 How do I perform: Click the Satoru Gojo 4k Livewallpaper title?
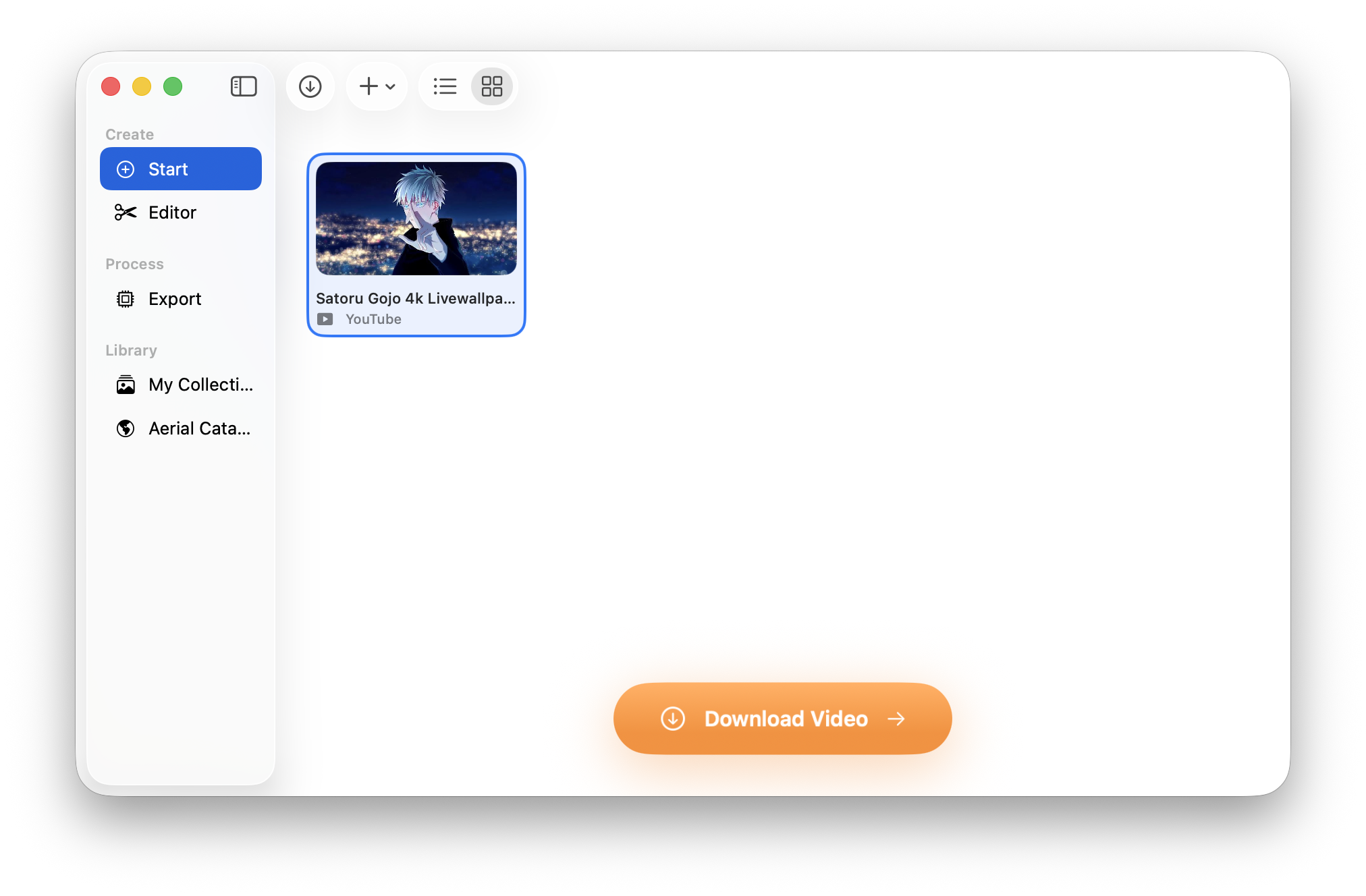point(415,298)
